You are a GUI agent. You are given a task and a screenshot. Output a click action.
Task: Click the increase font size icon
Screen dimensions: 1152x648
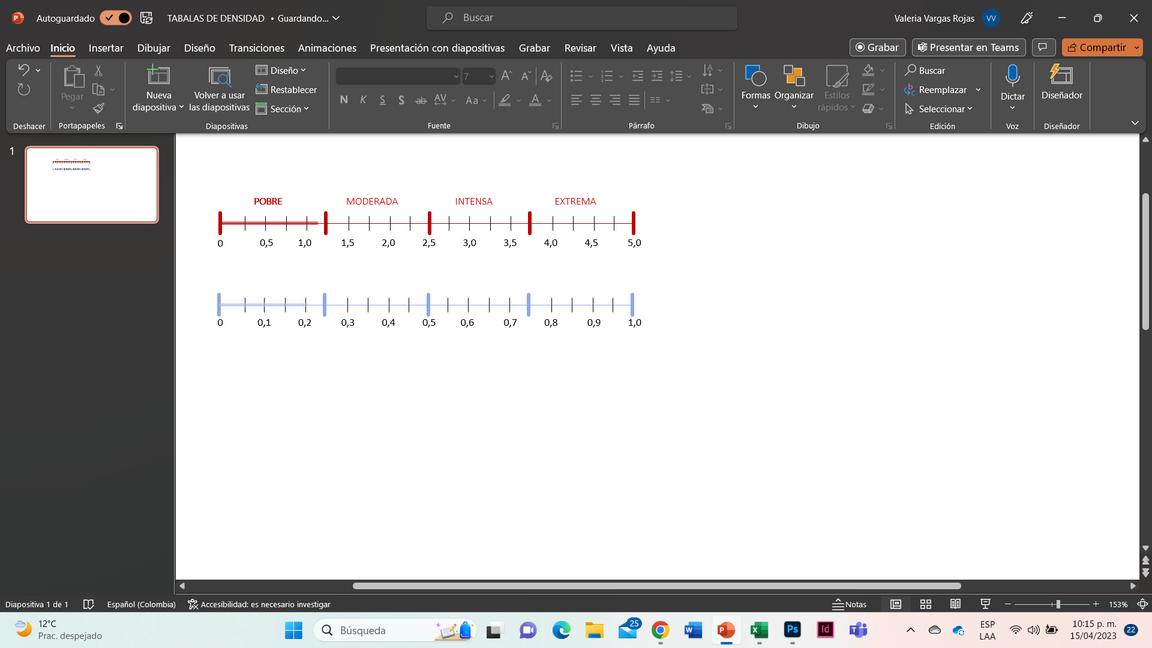pyautogui.click(x=506, y=76)
